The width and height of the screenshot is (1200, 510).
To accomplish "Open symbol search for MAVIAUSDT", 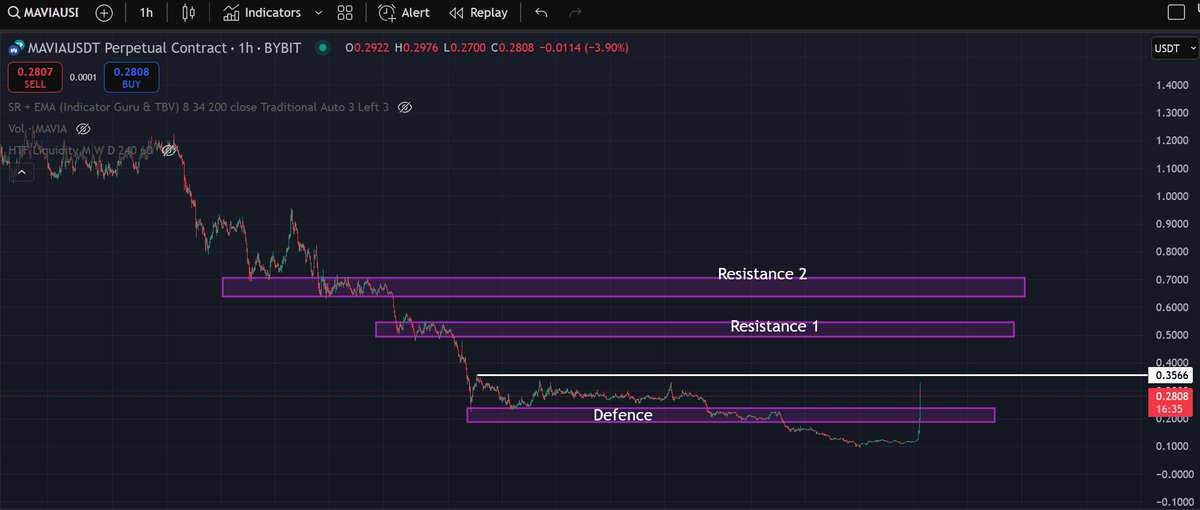I will coord(45,13).
